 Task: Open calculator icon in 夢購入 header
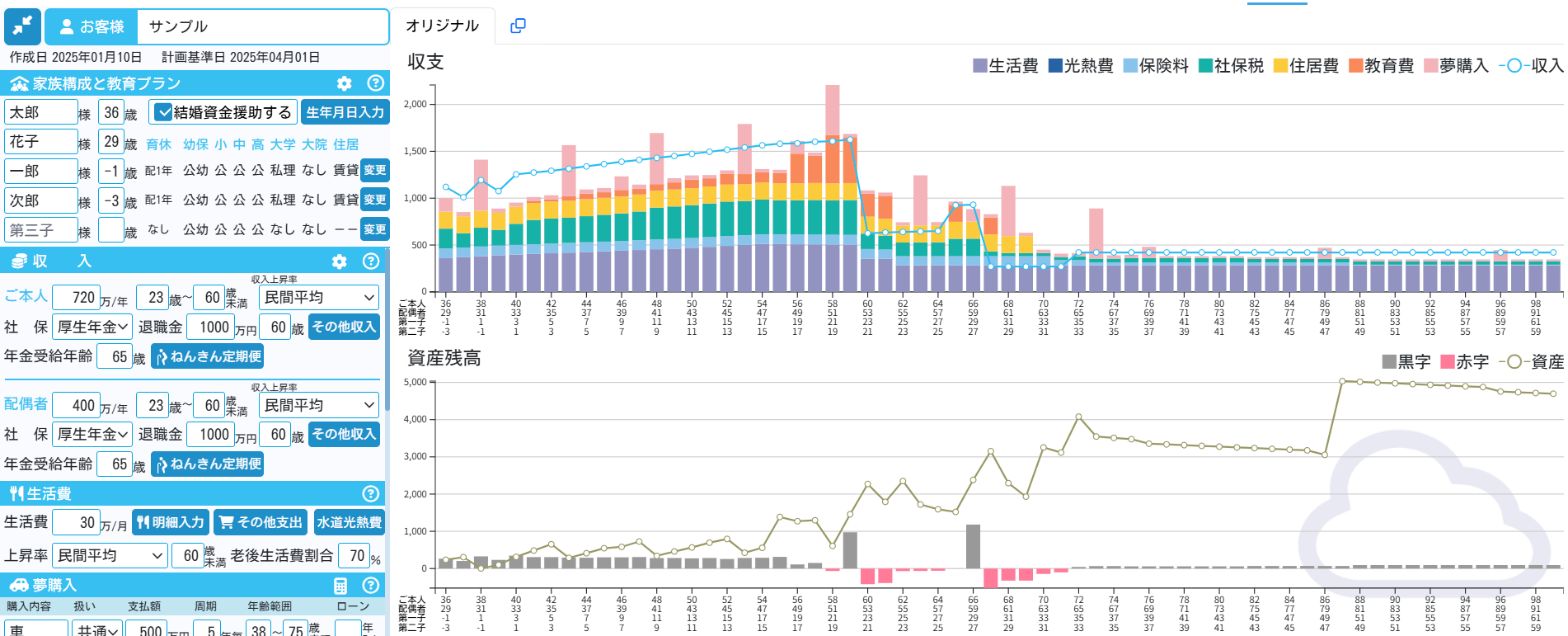pos(340,586)
